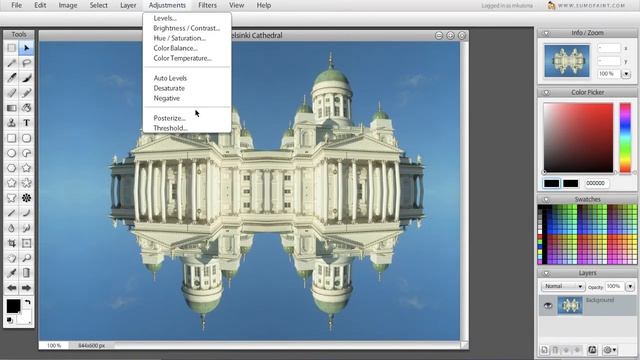
Task: Collapse the Info / Zoom panel
Action: point(546,33)
